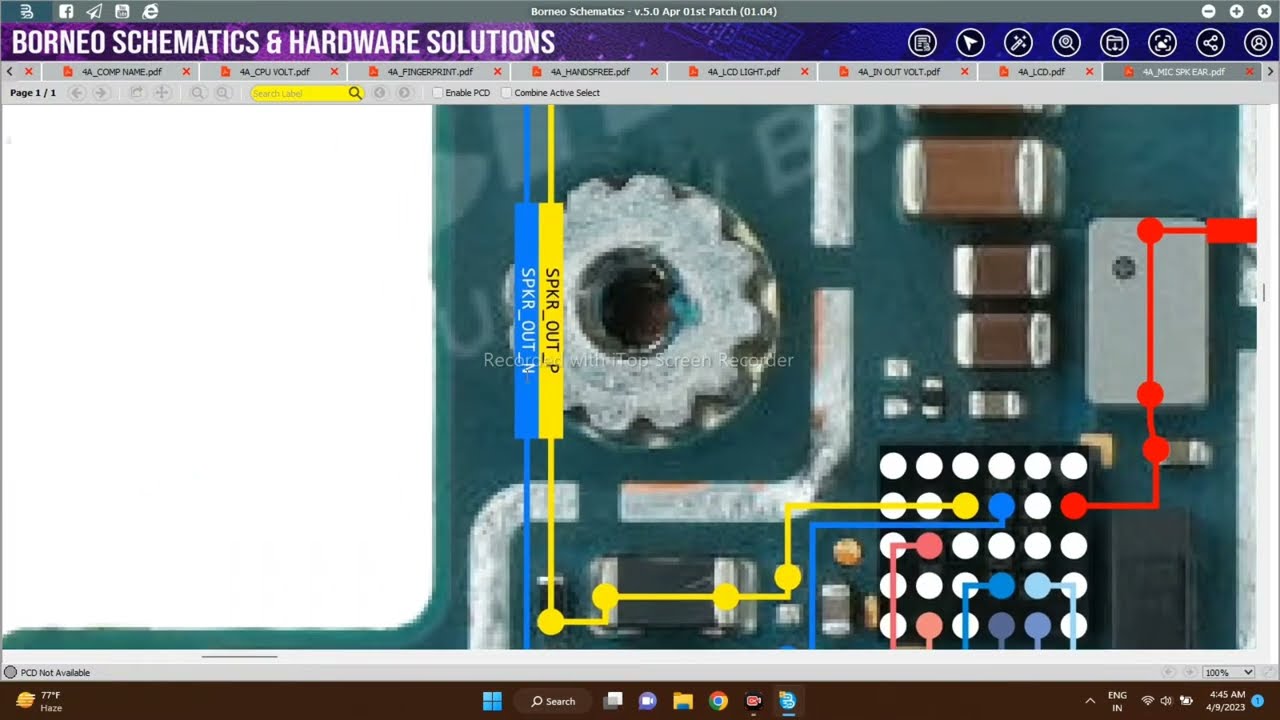Close the 4A_MIC SPK EAR.pdf tab
This screenshot has height=720, width=1280.
1250,72
